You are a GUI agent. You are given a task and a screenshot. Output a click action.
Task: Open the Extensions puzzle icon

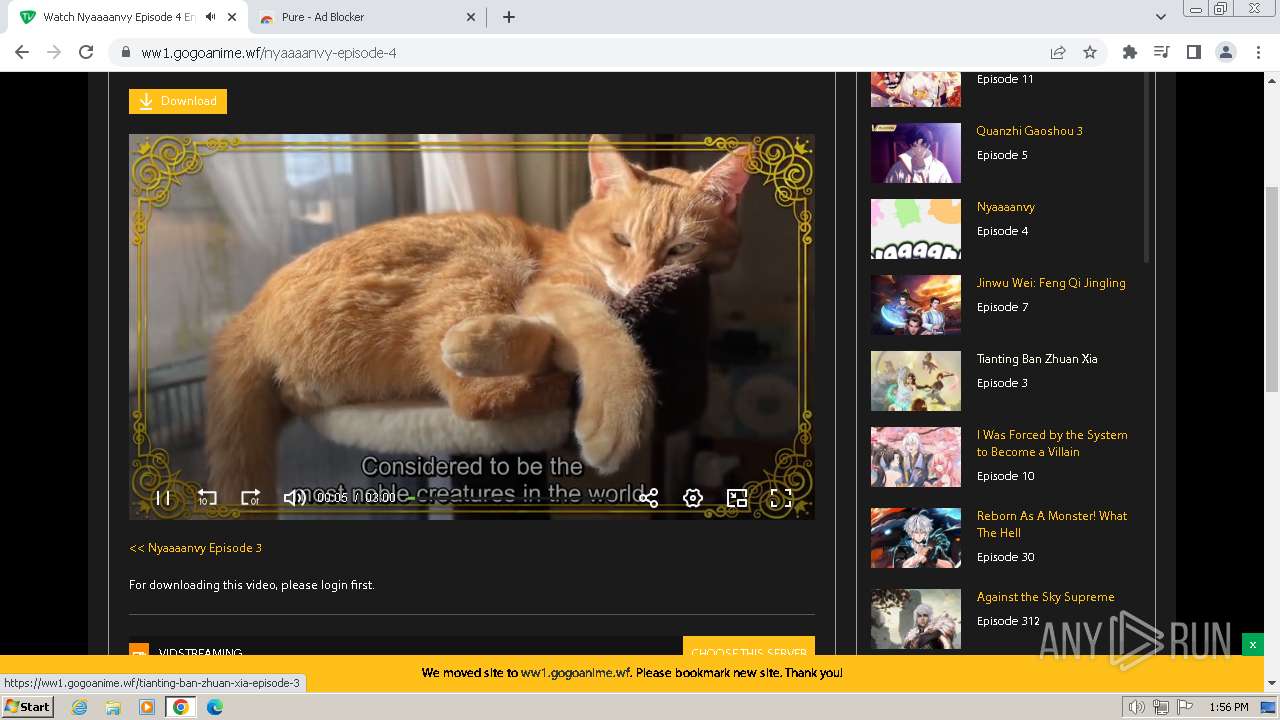pos(1130,53)
